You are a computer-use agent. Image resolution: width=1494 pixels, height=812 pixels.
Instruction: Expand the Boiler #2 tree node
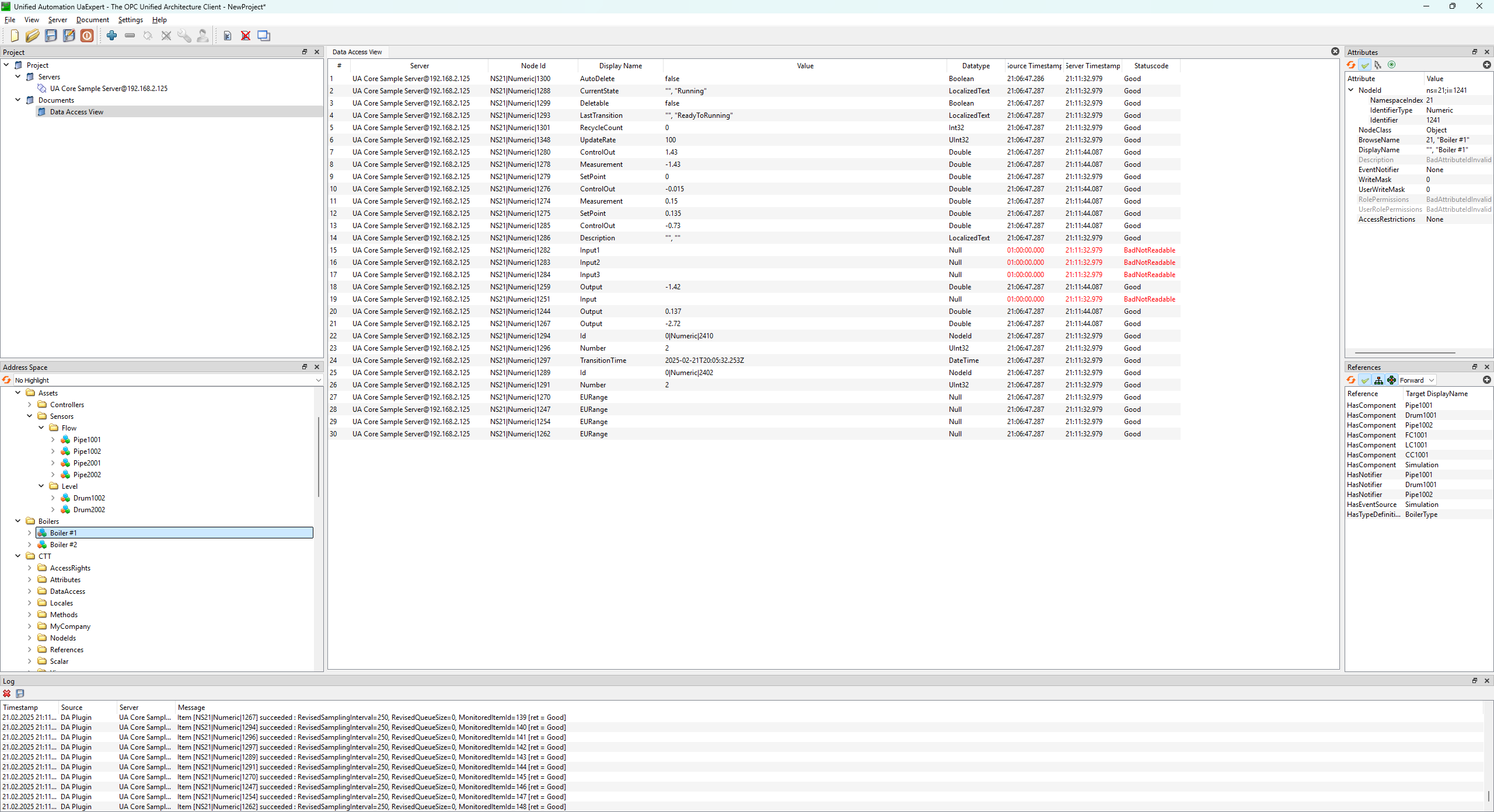(30, 544)
